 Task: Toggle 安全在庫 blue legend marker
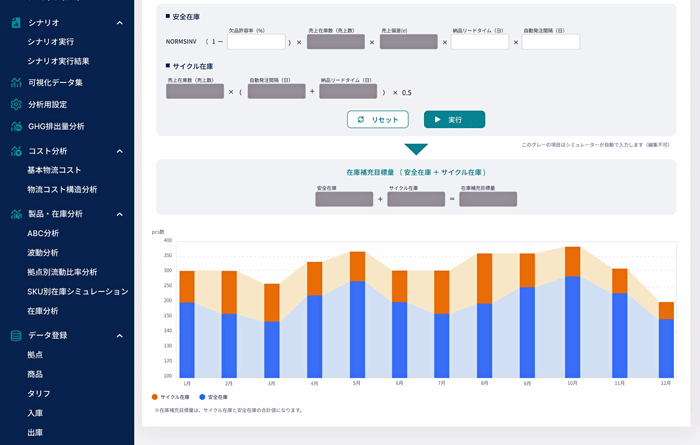point(203,397)
